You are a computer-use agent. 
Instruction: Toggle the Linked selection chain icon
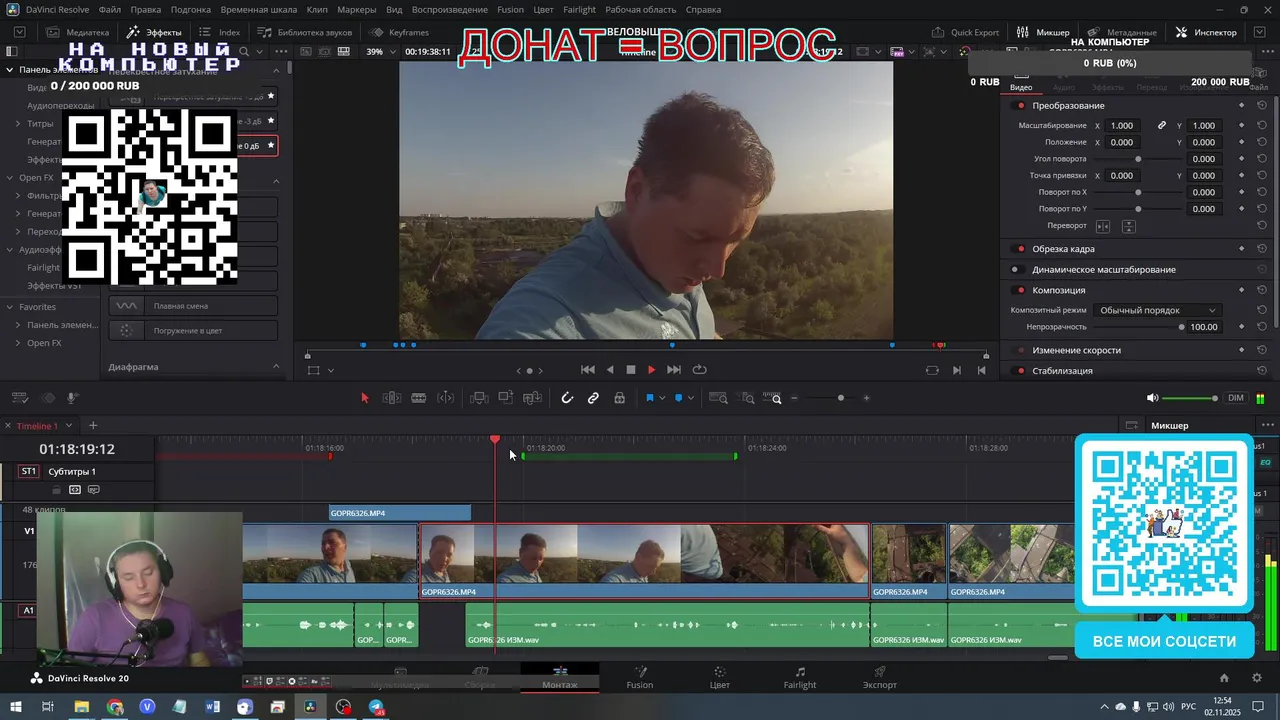593,398
